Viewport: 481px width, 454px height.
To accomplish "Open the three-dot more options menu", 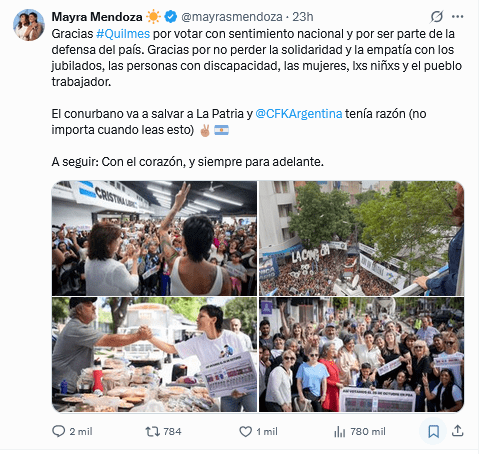I will pos(458,17).
